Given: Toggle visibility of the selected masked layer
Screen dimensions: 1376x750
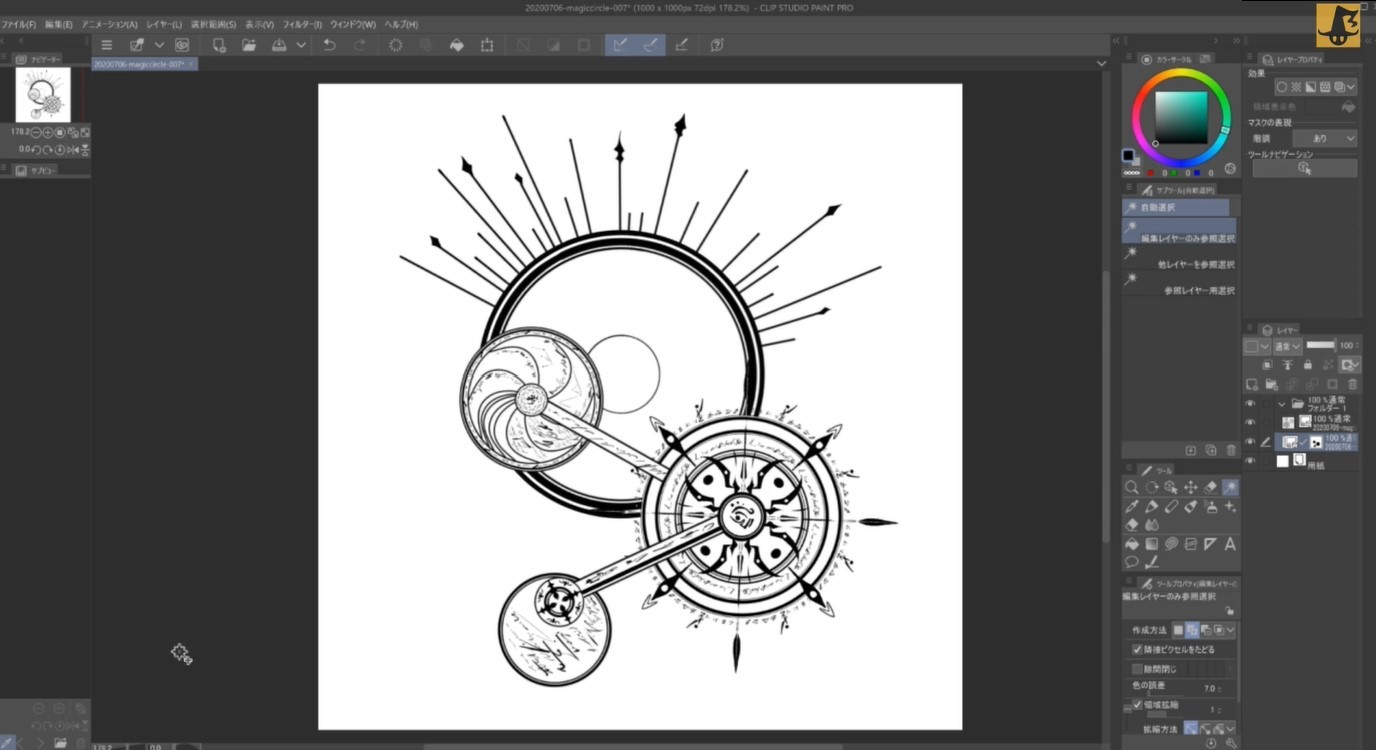Looking at the screenshot, I should [x=1250, y=441].
